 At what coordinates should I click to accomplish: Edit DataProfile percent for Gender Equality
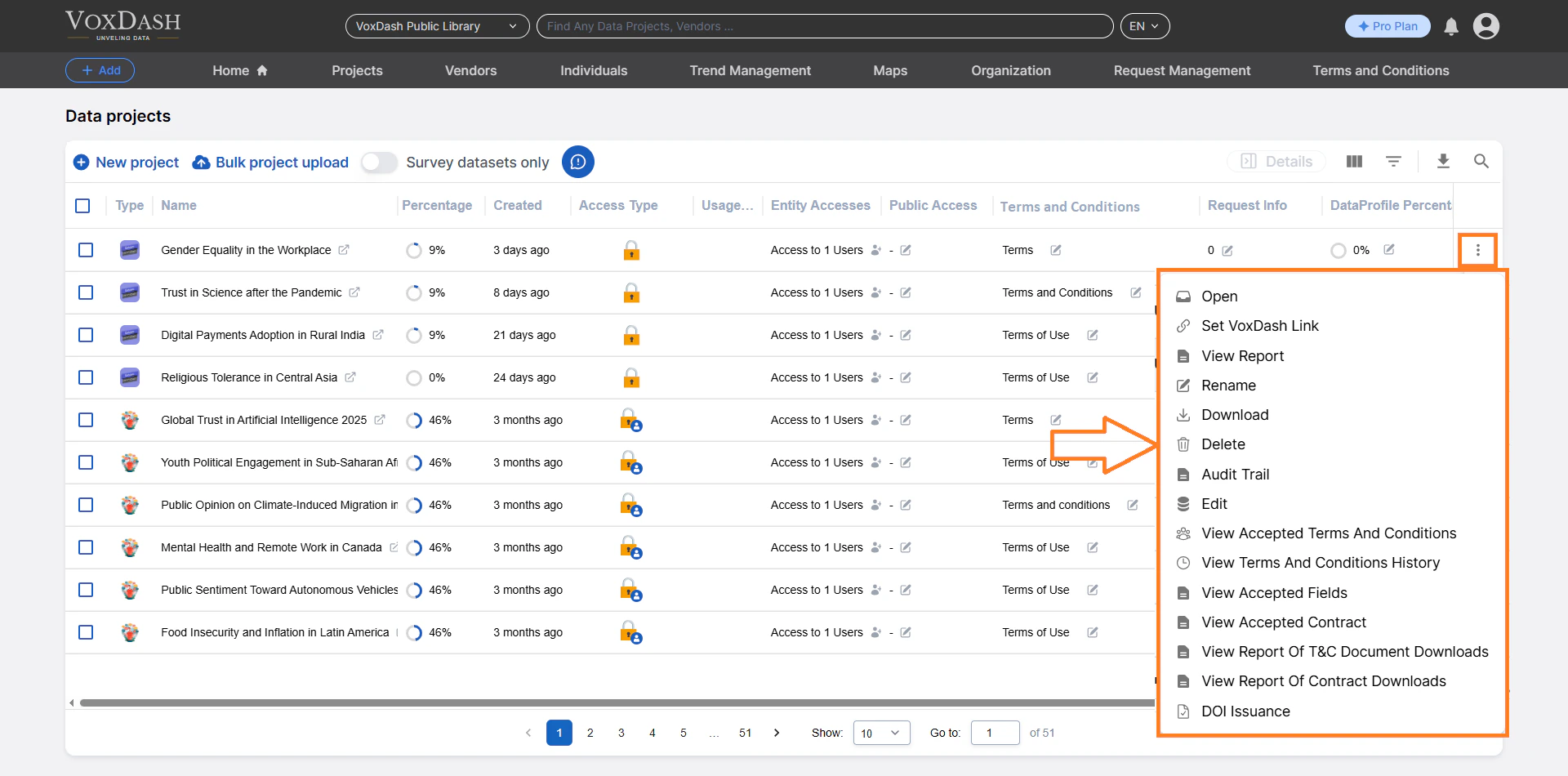tap(1389, 249)
